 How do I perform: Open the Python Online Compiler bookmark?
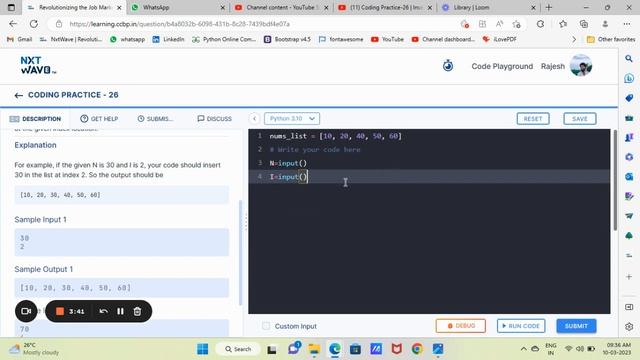point(224,39)
